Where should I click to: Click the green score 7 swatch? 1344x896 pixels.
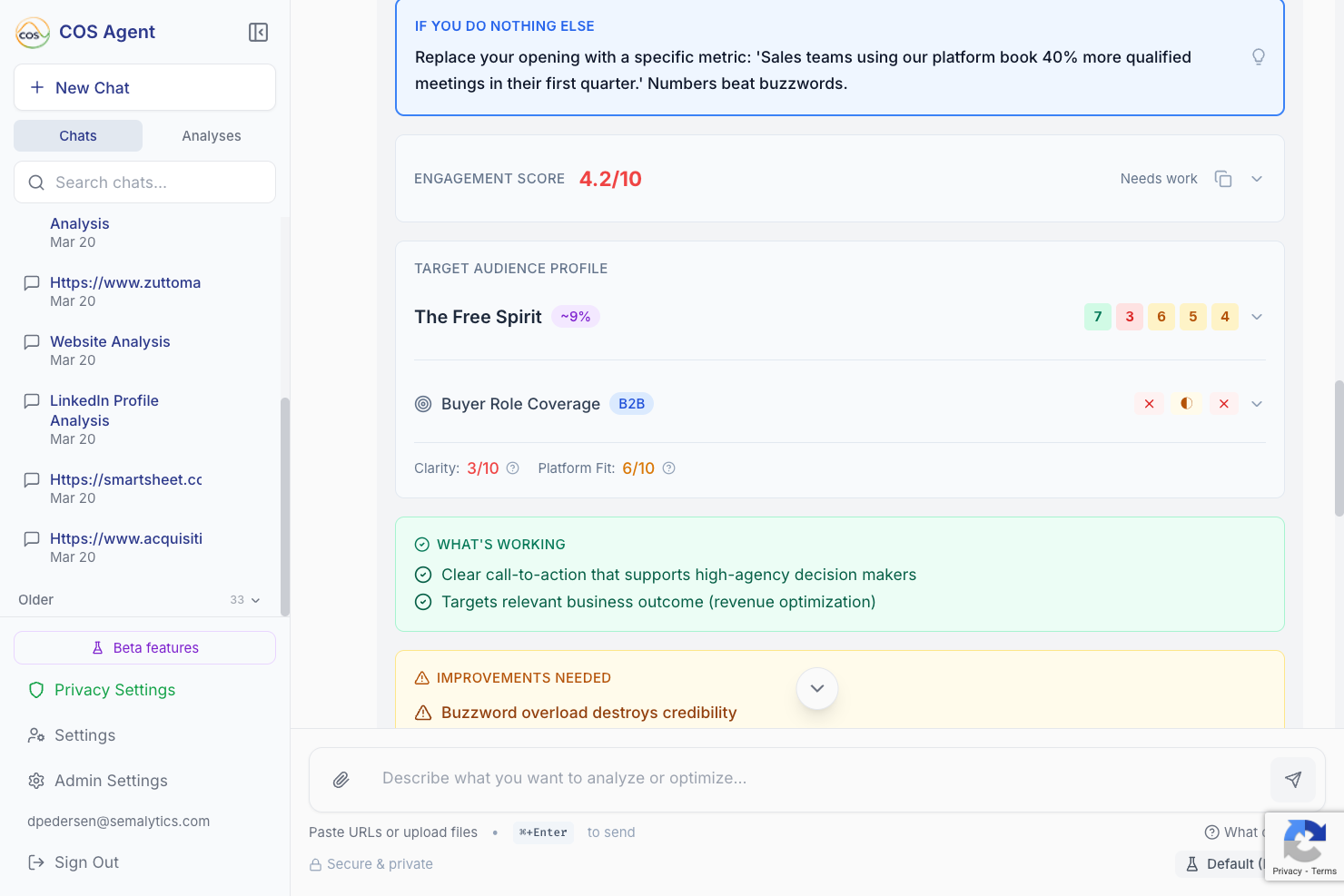click(x=1098, y=317)
